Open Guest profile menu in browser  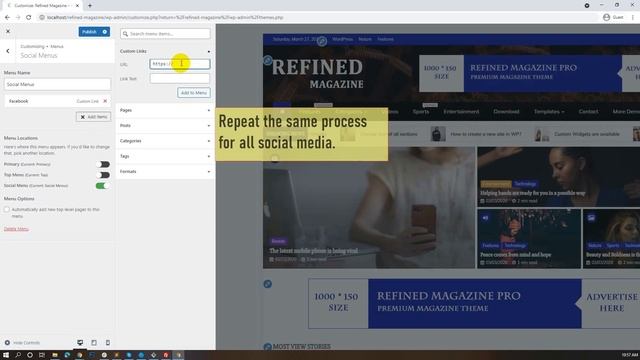click(613, 18)
